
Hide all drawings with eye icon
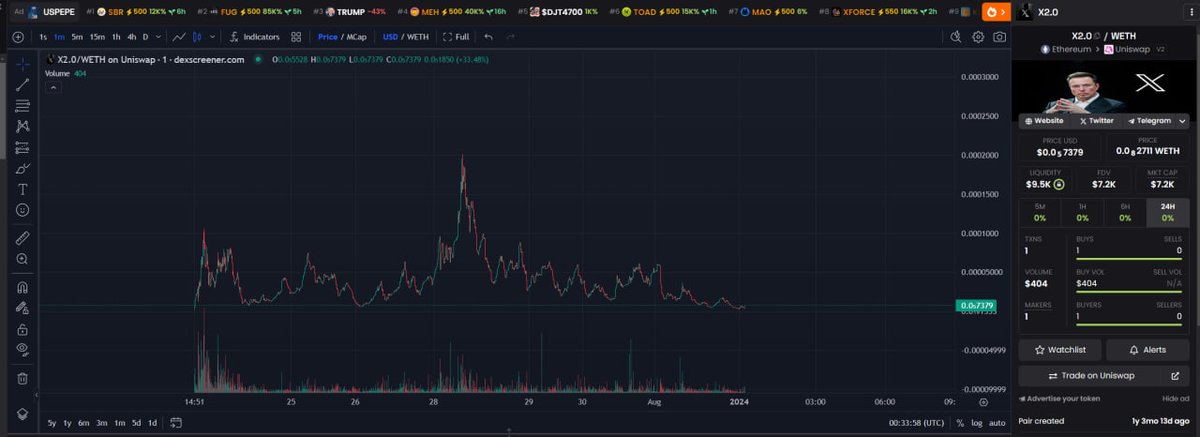(x=22, y=349)
